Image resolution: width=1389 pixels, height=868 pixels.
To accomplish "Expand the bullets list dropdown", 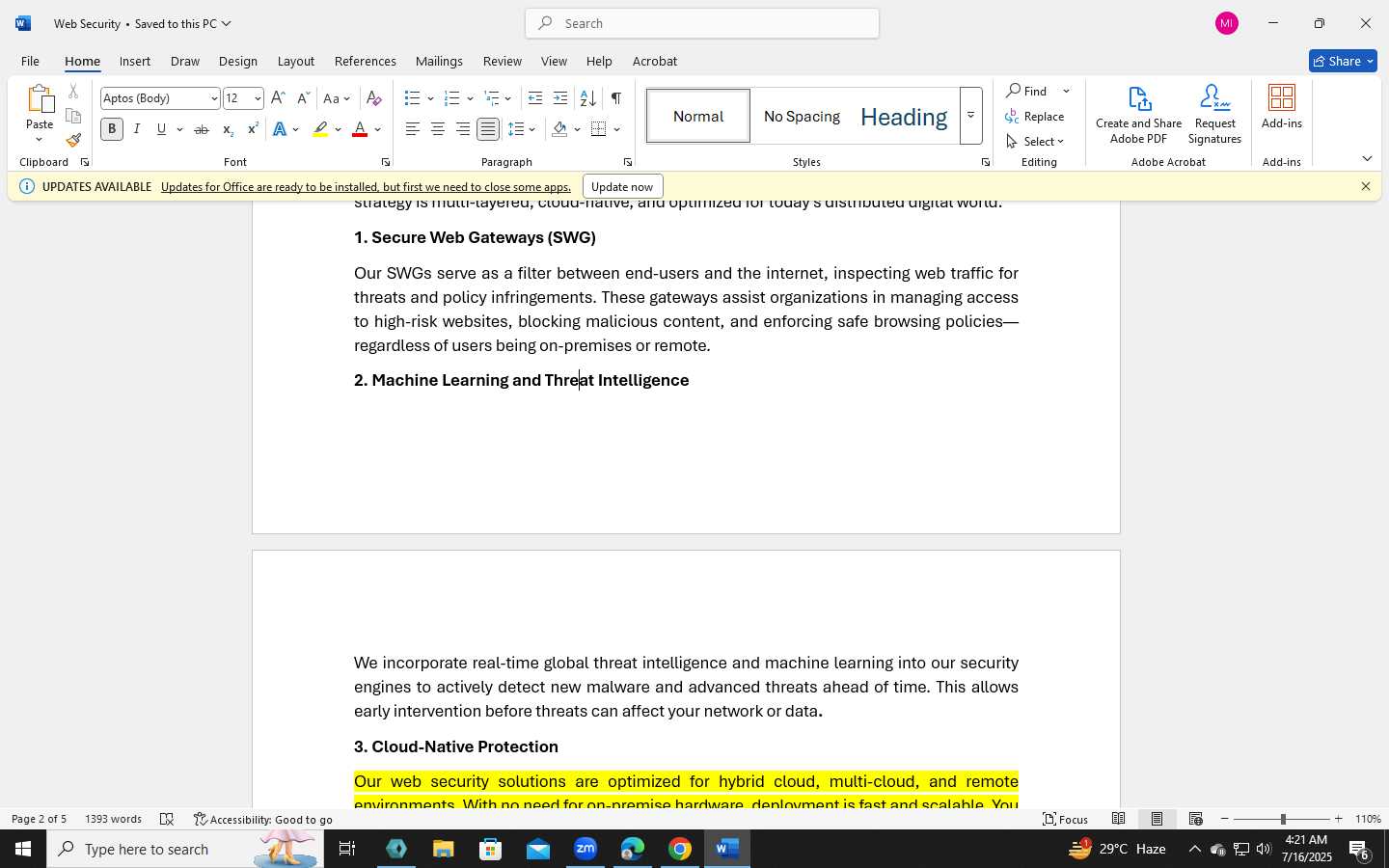I will tap(430, 98).
